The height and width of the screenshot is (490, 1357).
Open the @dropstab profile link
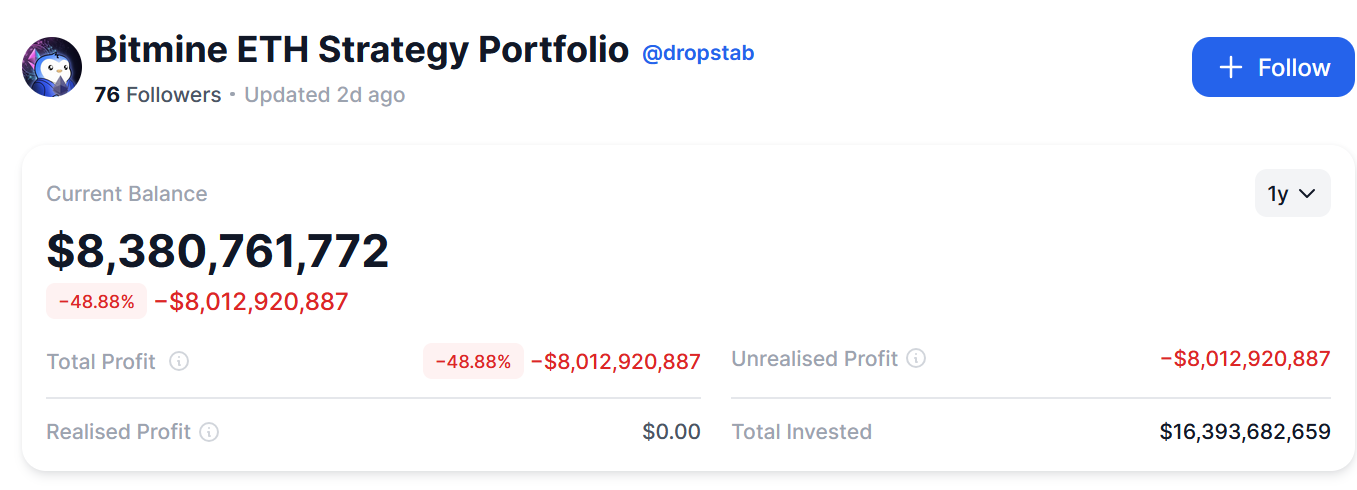[698, 53]
